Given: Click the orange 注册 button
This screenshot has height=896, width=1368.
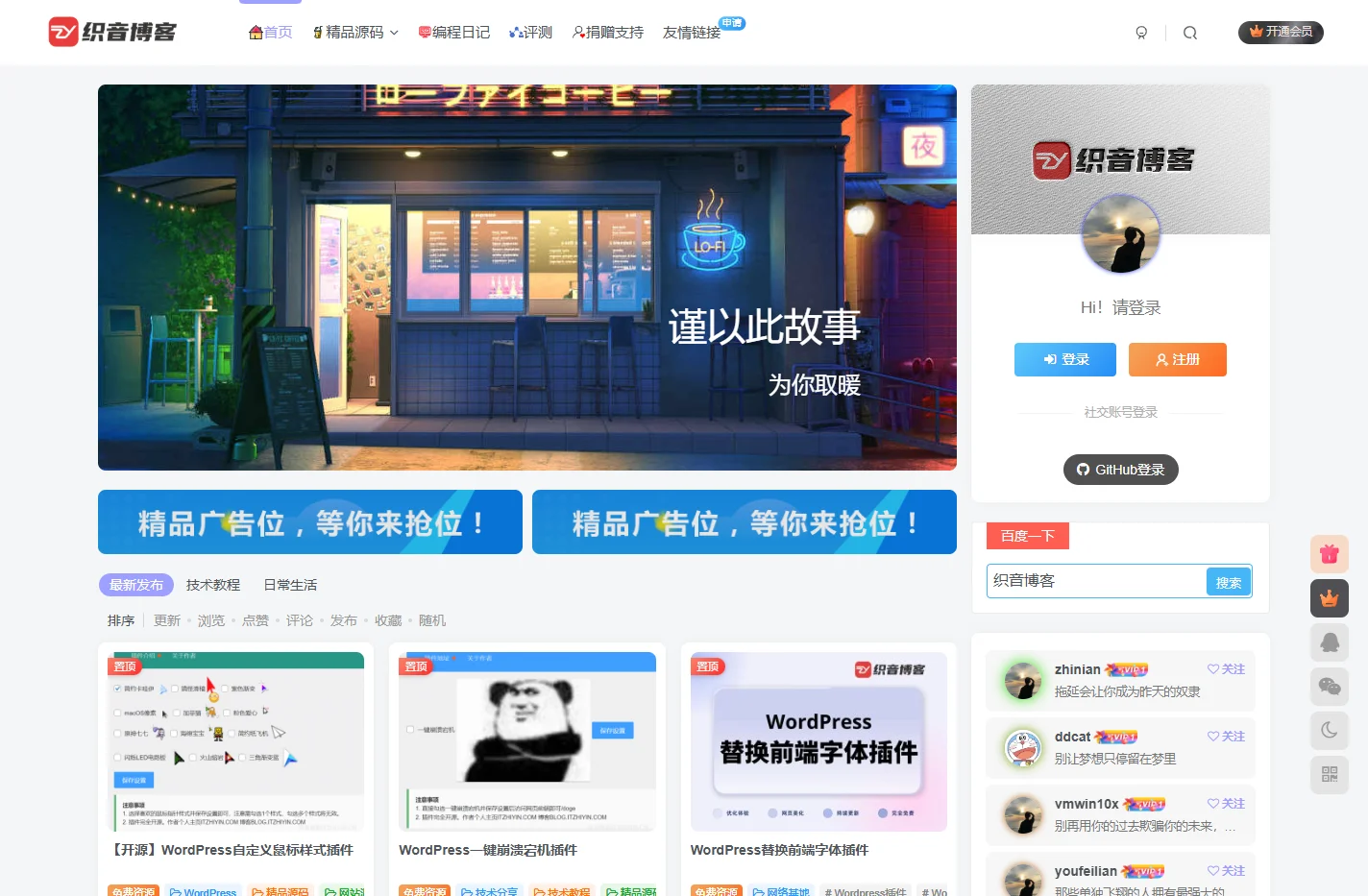Looking at the screenshot, I should 1178,359.
